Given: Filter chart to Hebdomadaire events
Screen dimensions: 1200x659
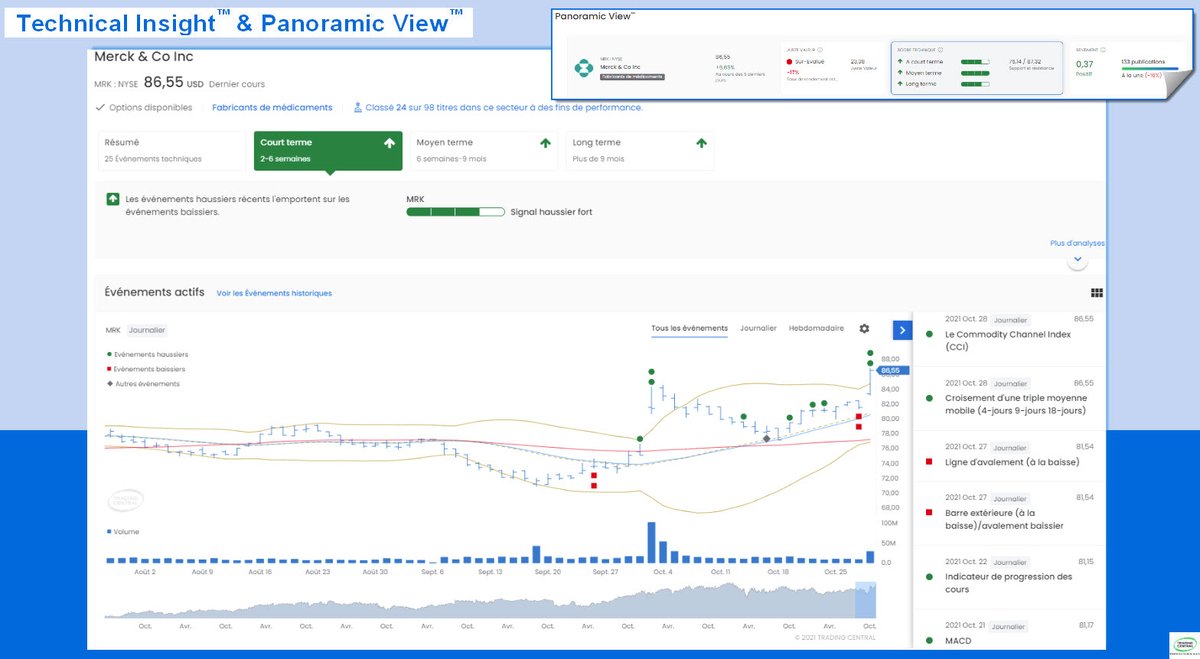Looking at the screenshot, I should tap(816, 328).
